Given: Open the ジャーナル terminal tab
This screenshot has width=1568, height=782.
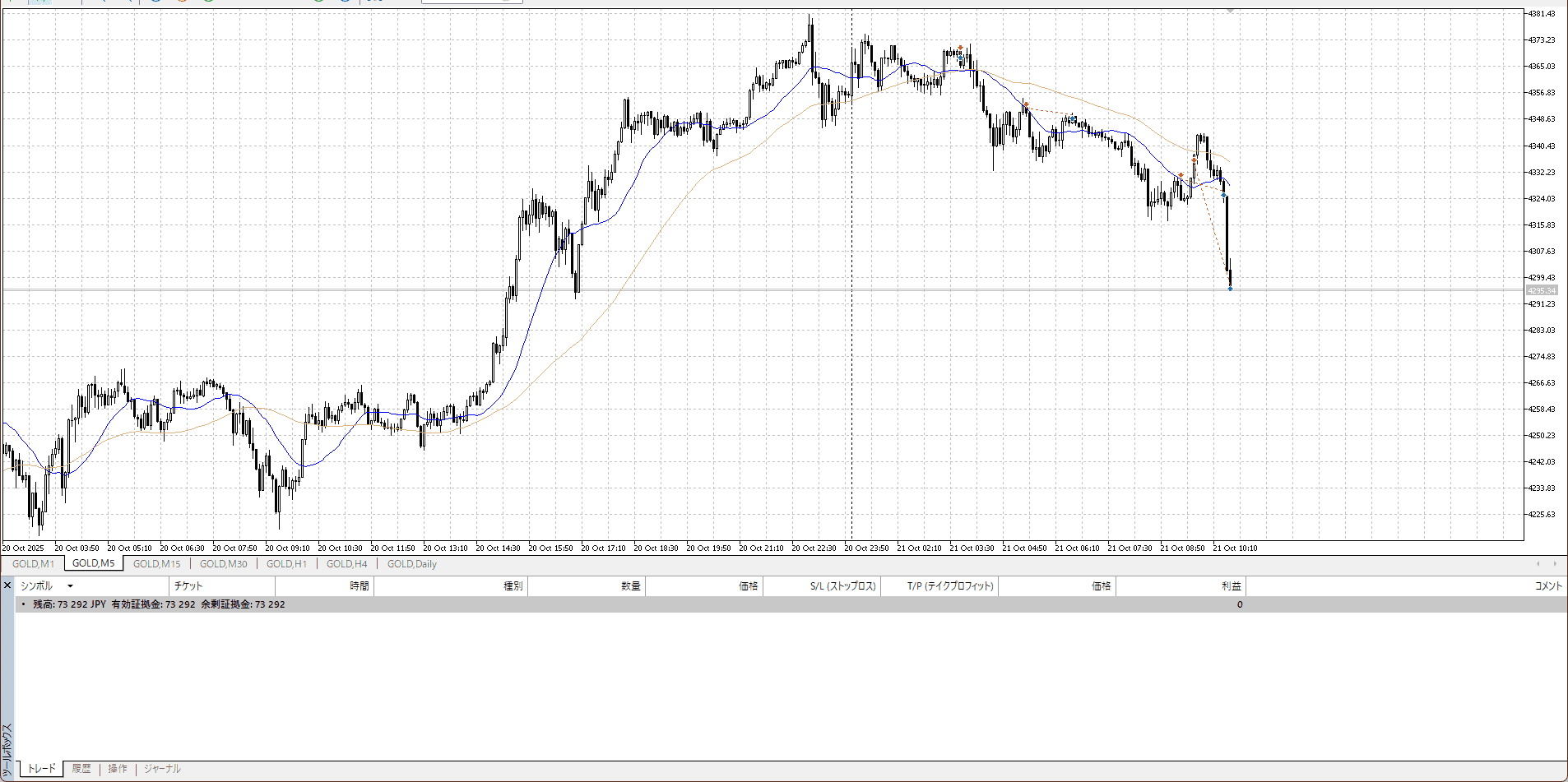Looking at the screenshot, I should pyautogui.click(x=162, y=769).
